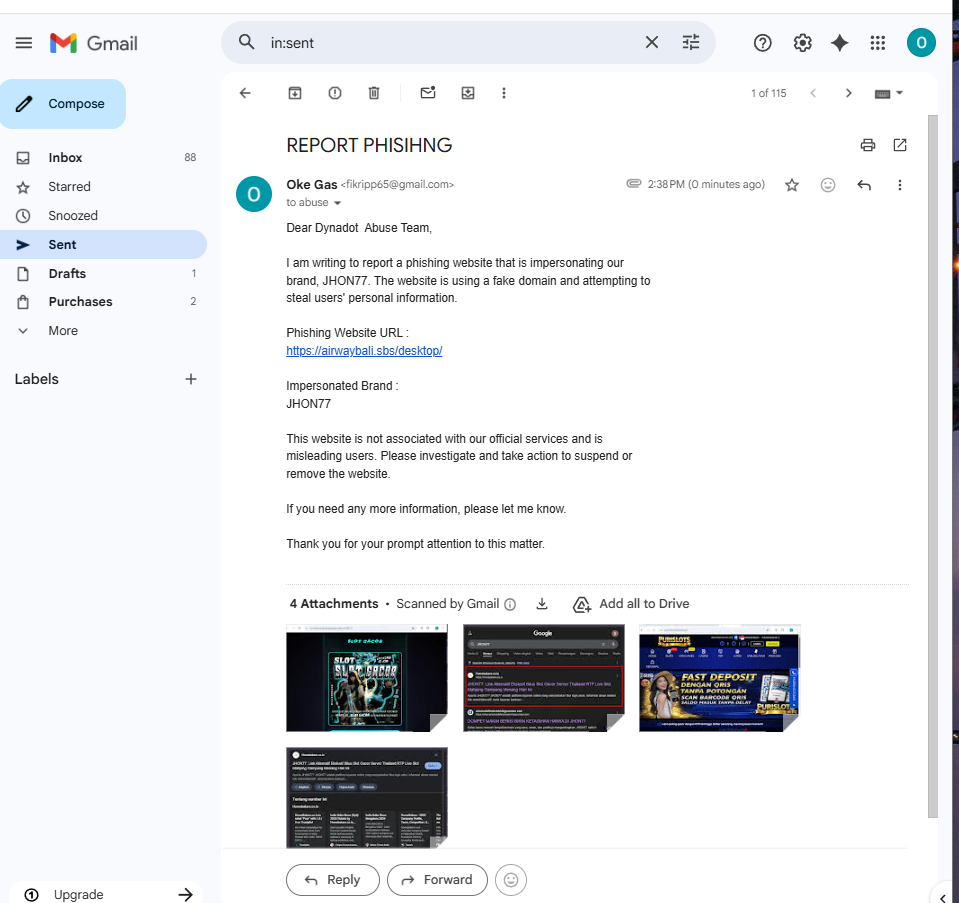Click inside the in:sent search field
The height and width of the screenshot is (903, 959).
click(x=451, y=43)
